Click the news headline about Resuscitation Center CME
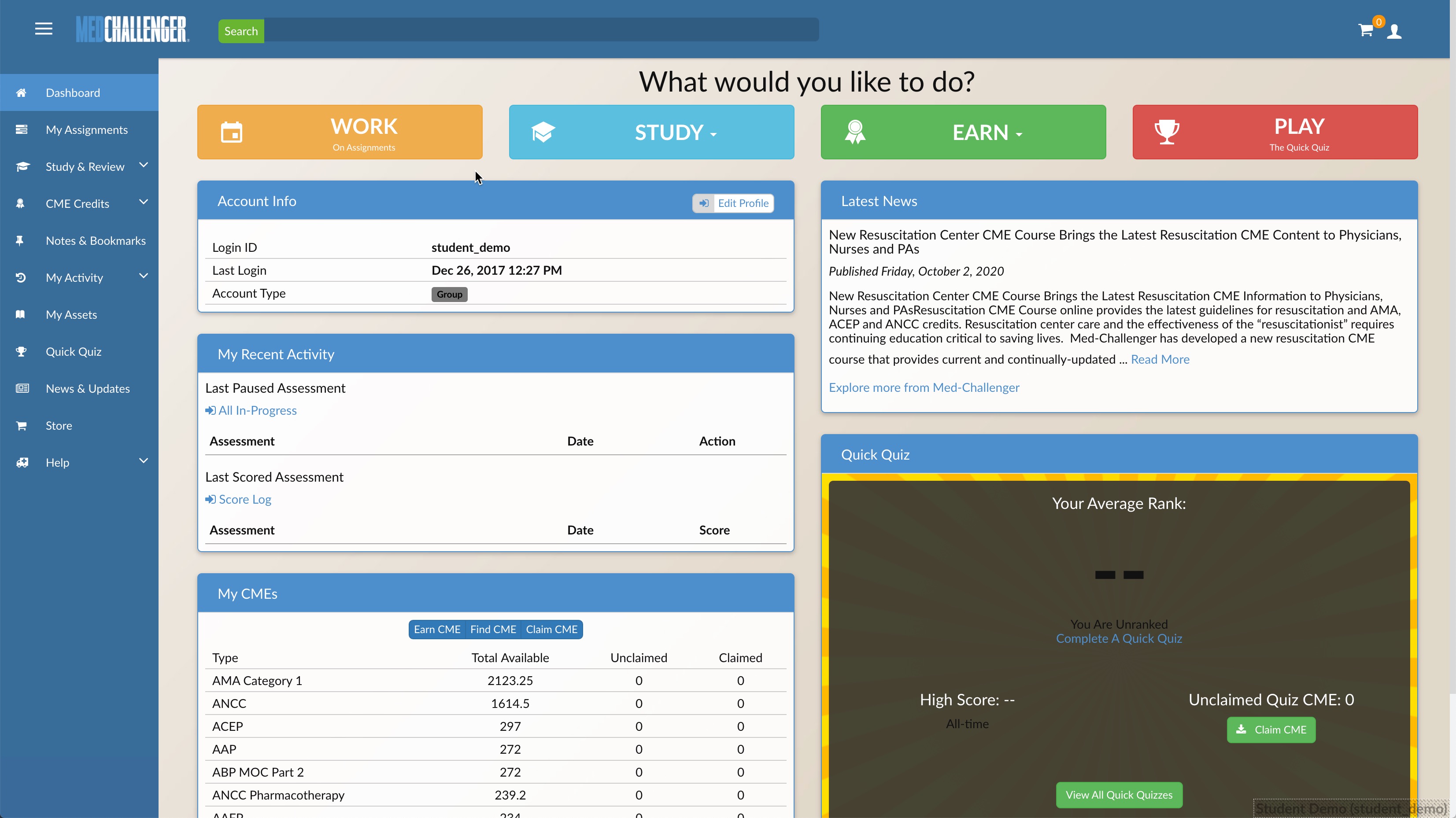Image resolution: width=1456 pixels, height=818 pixels. (1115, 242)
